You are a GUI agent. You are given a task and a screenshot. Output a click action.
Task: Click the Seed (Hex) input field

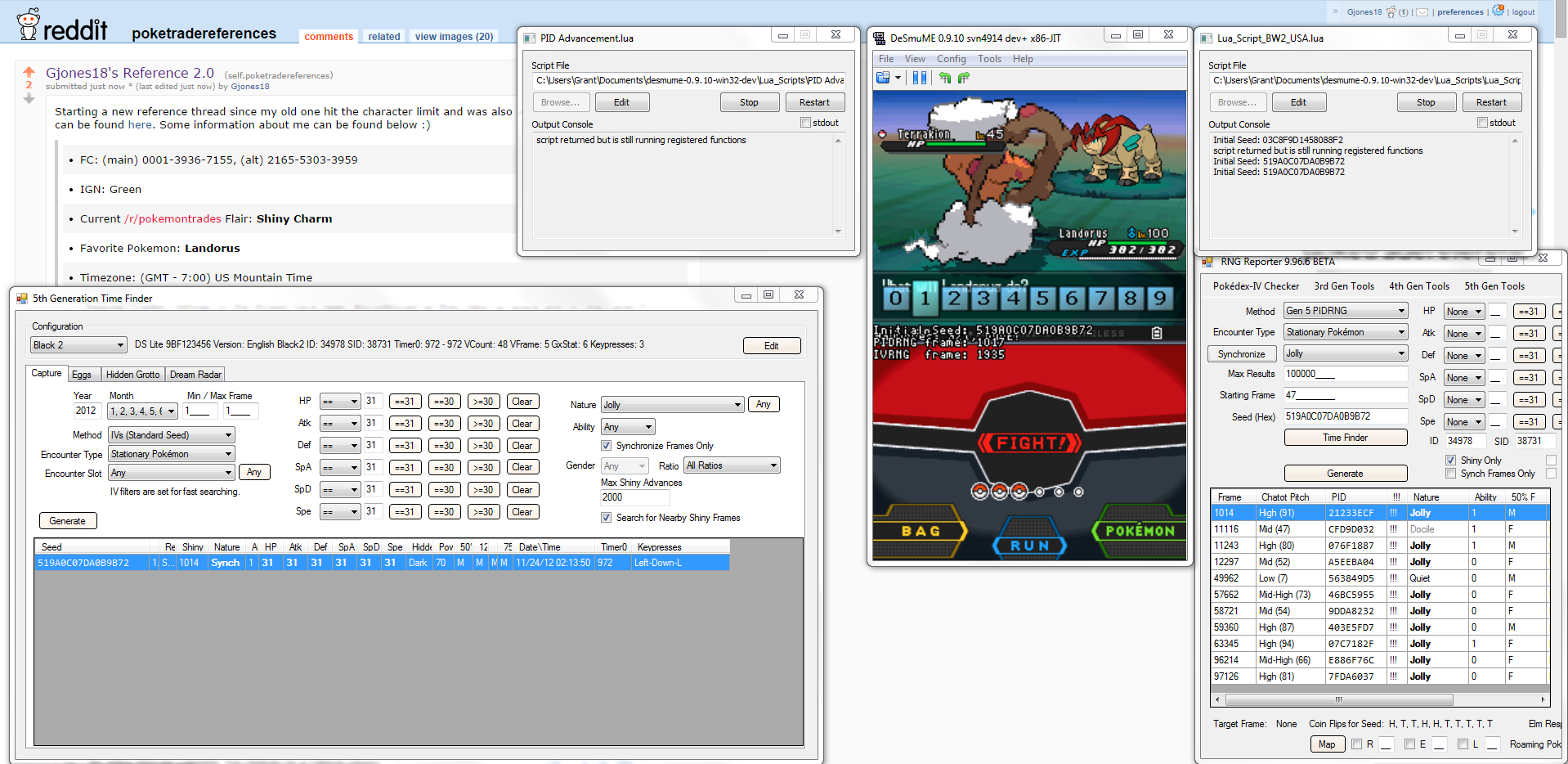click(x=1346, y=416)
